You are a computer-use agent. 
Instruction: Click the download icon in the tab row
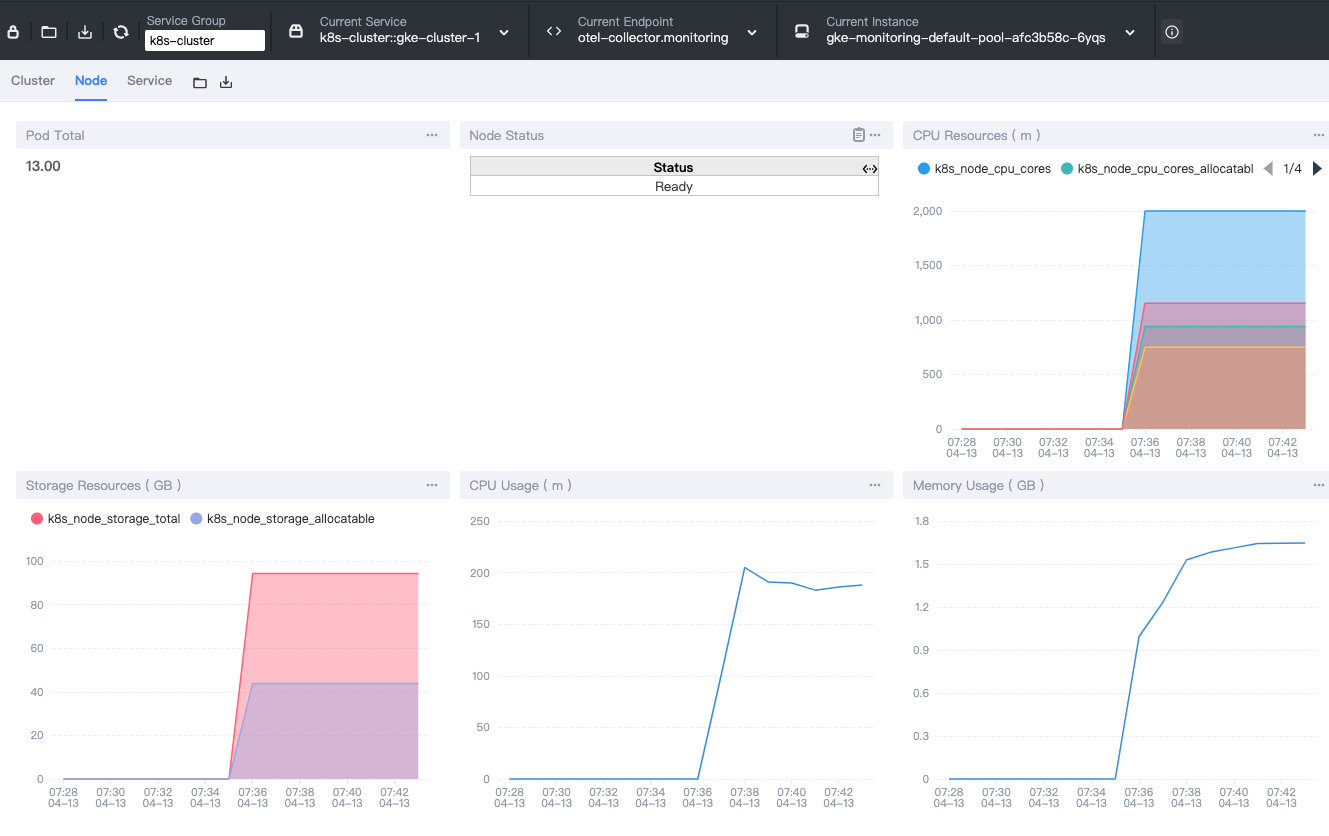[226, 82]
